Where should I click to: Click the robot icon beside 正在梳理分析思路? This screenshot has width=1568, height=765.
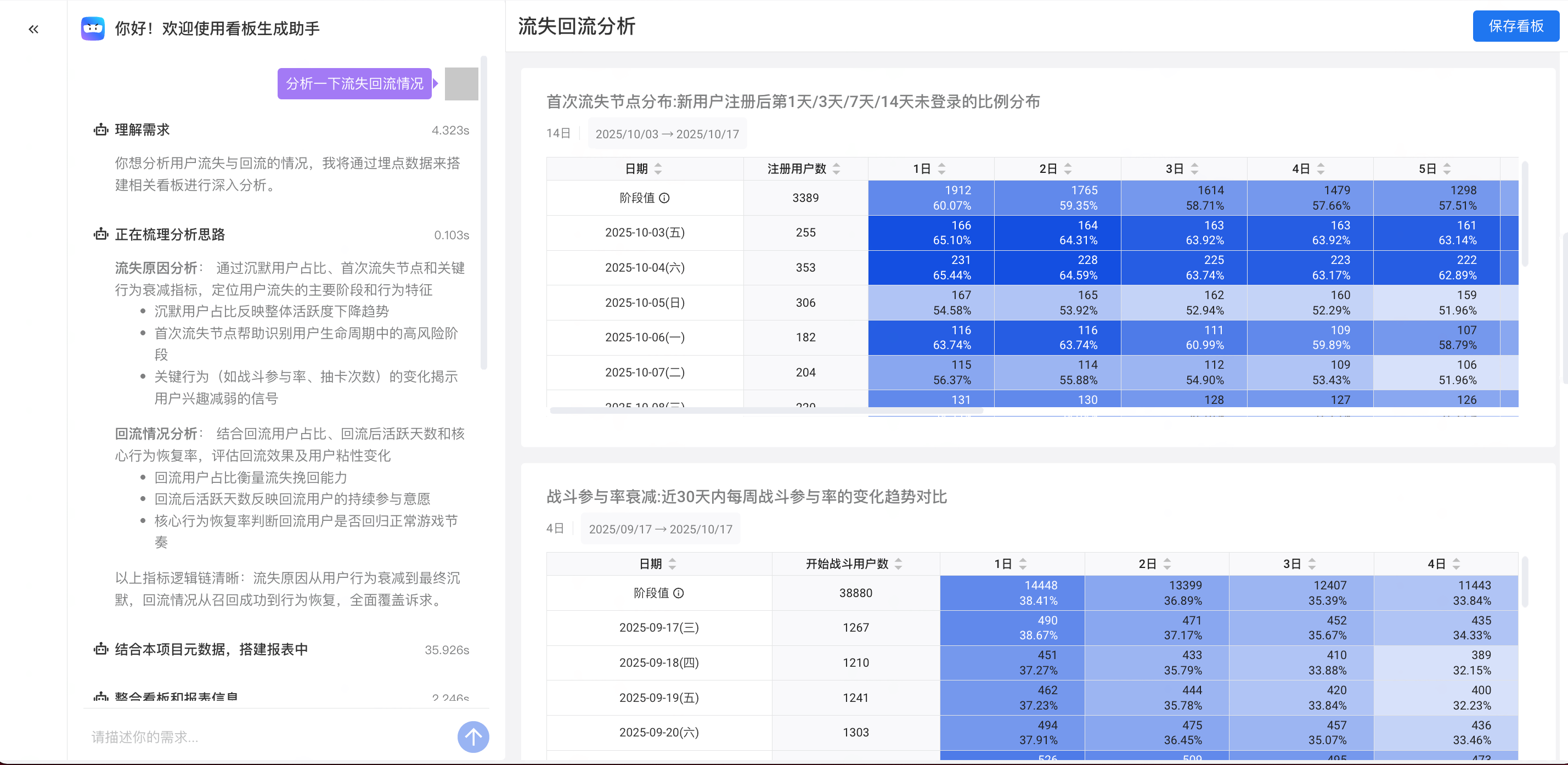100,234
